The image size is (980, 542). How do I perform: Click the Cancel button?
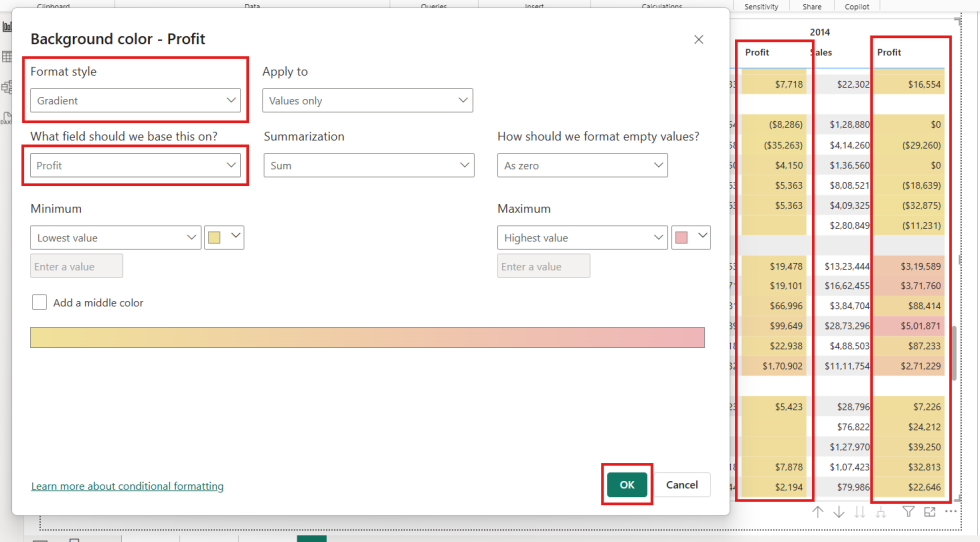(681, 485)
